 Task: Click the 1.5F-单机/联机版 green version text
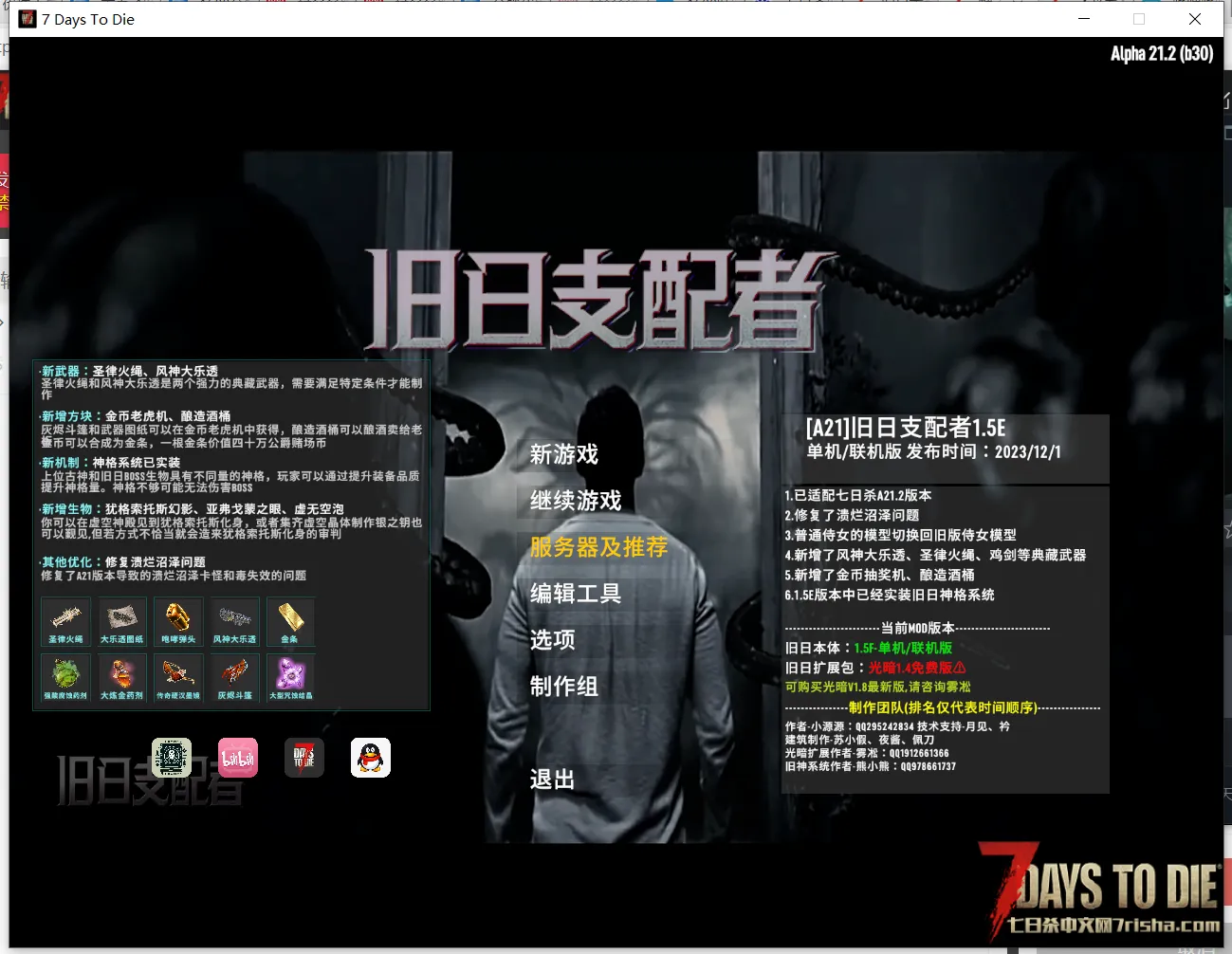(x=903, y=648)
